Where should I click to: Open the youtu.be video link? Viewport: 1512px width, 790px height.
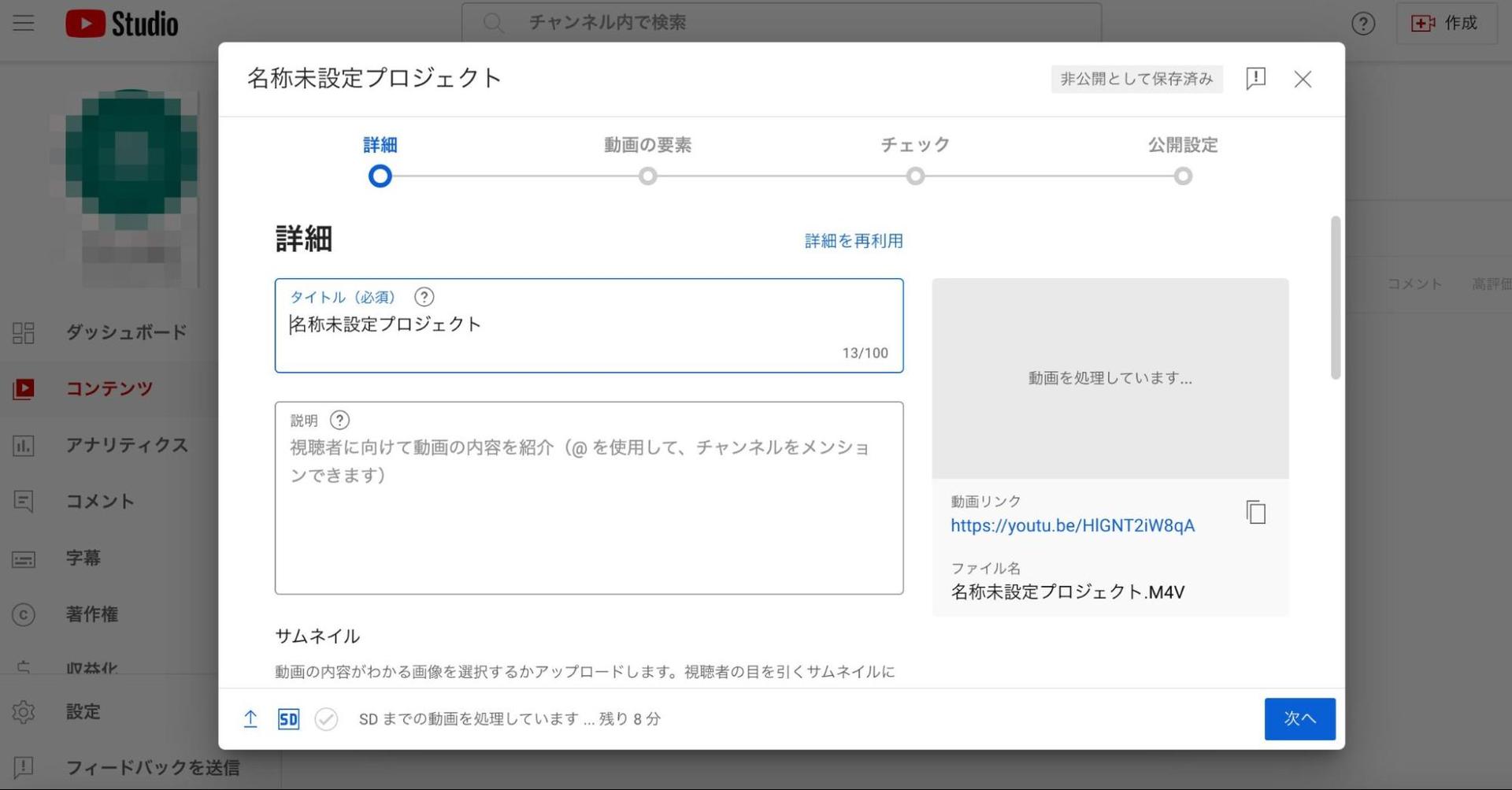point(1072,525)
